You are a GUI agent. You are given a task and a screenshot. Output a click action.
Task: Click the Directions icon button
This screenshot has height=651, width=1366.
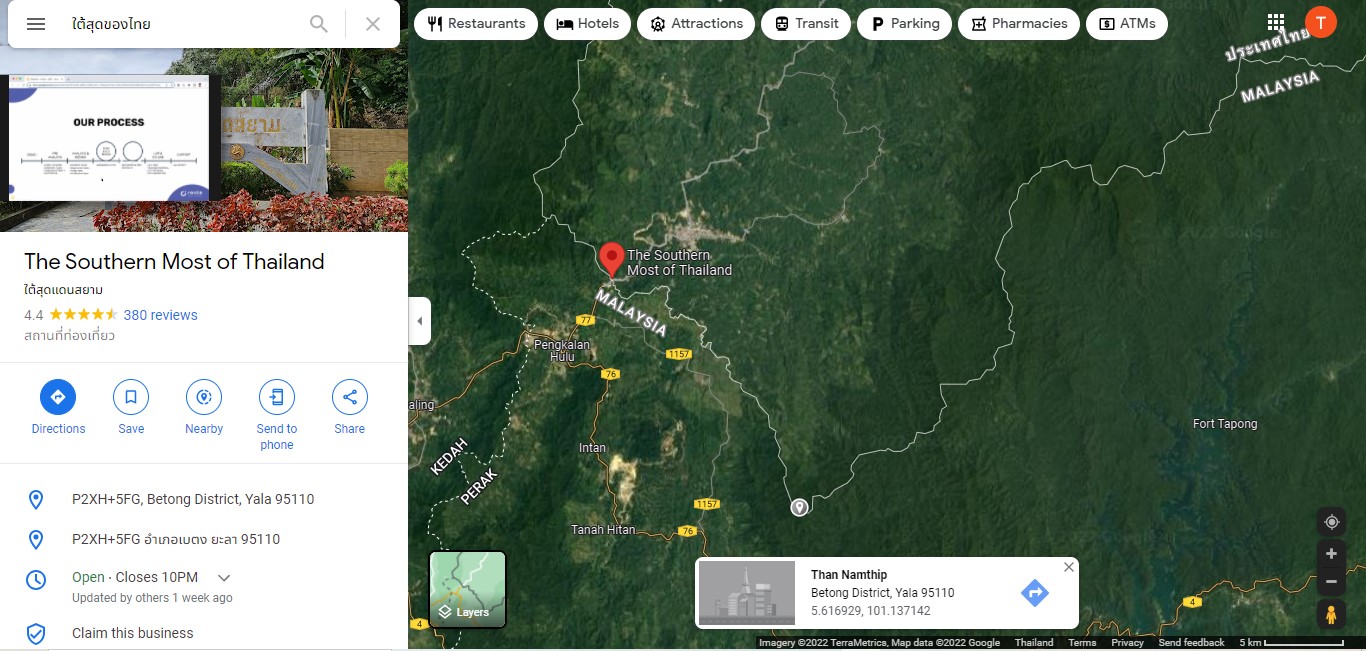[58, 397]
